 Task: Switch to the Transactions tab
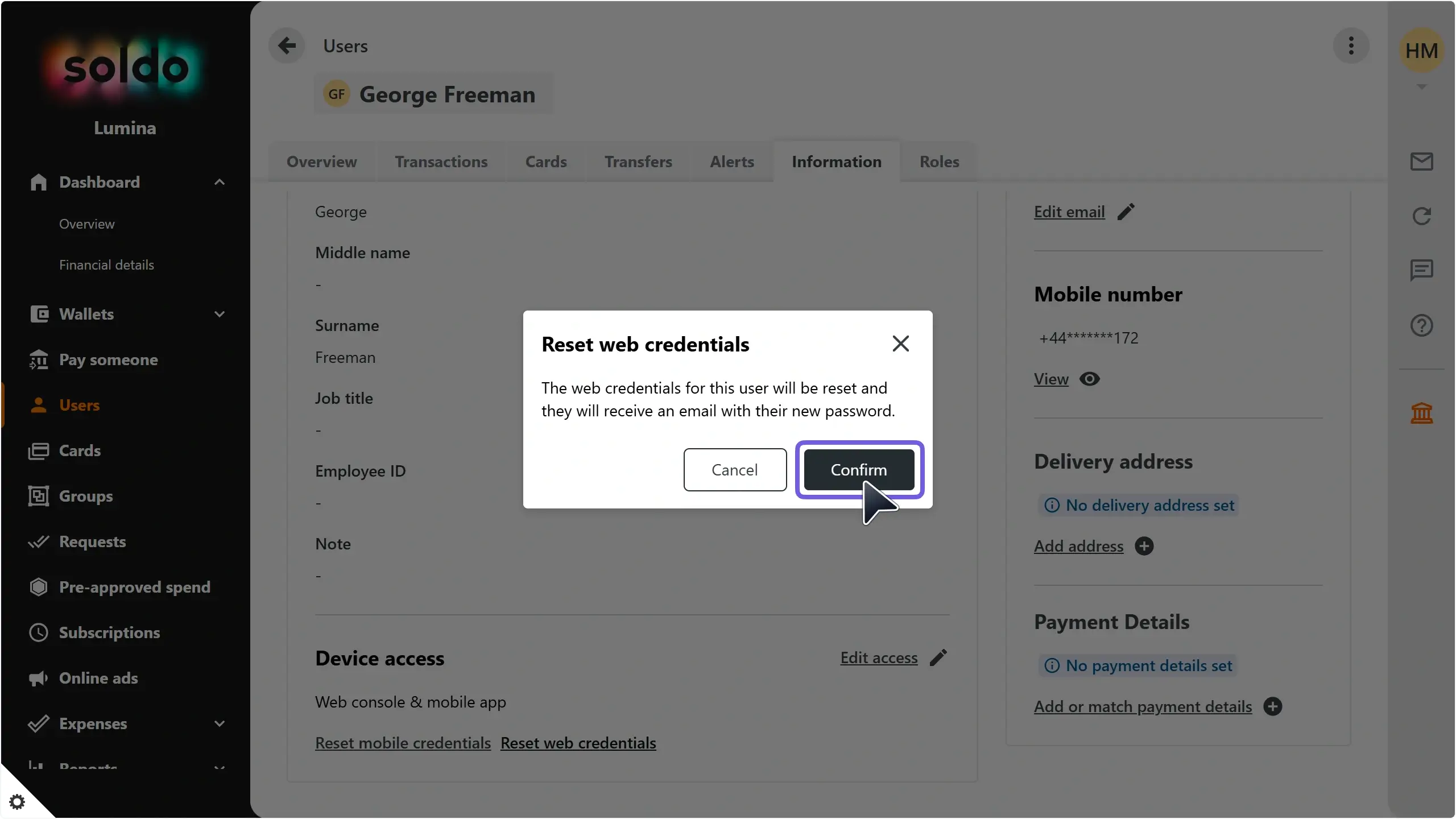pyautogui.click(x=441, y=162)
